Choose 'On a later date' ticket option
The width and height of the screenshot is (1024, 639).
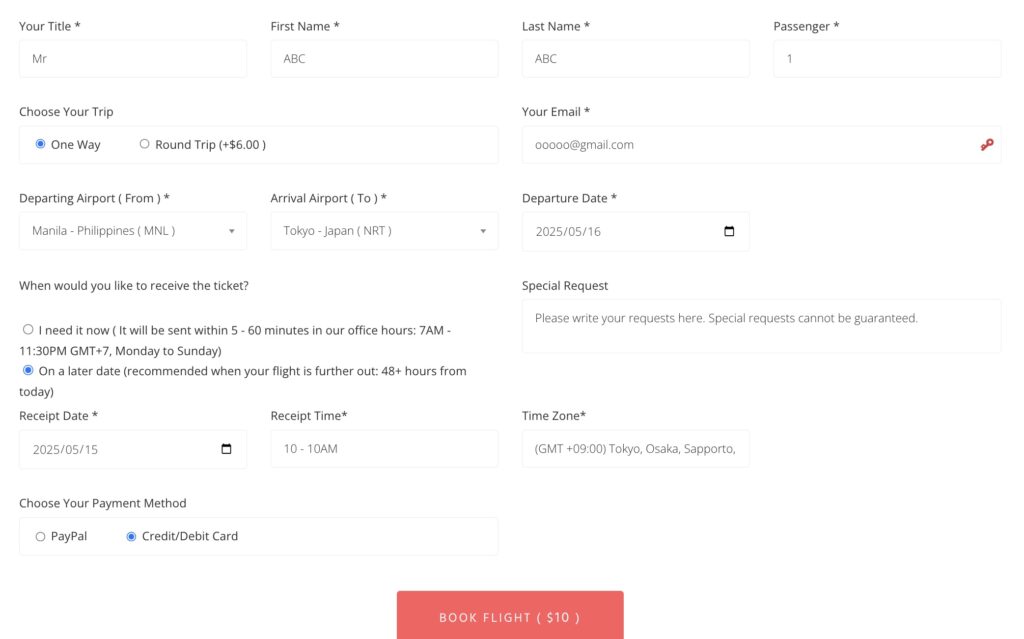click(x=28, y=370)
